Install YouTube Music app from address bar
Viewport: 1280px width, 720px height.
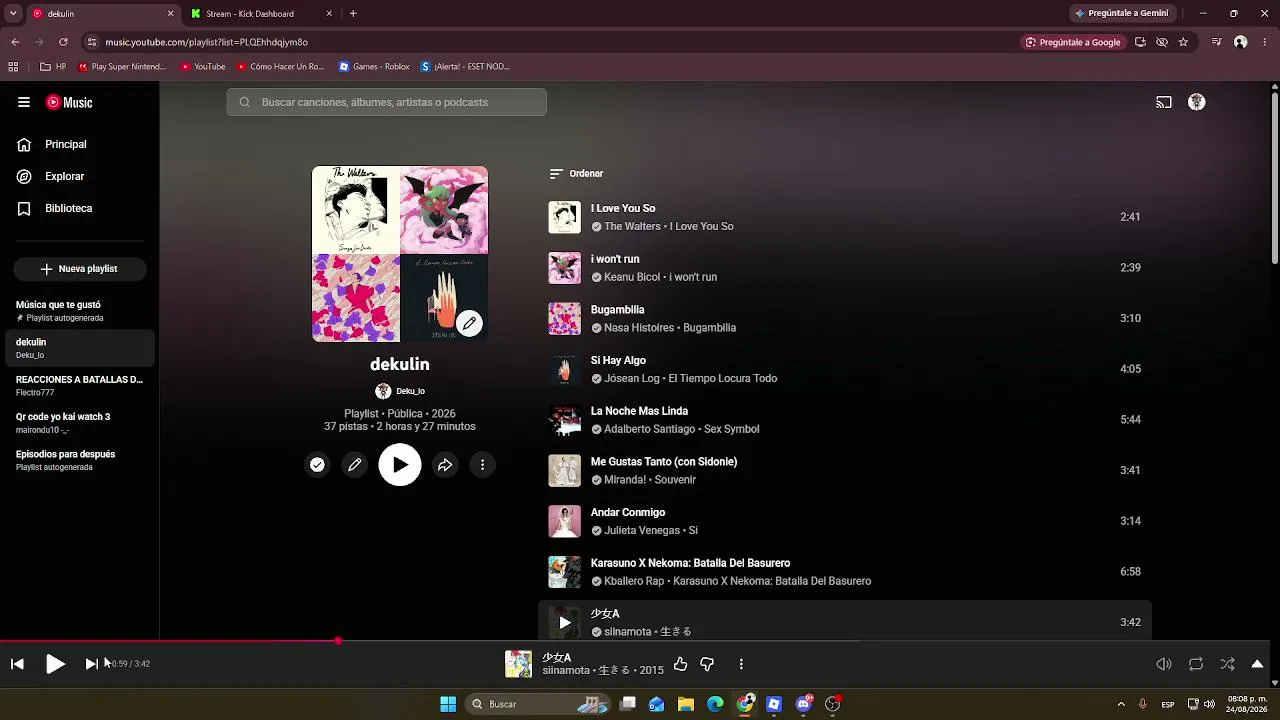point(1140,42)
